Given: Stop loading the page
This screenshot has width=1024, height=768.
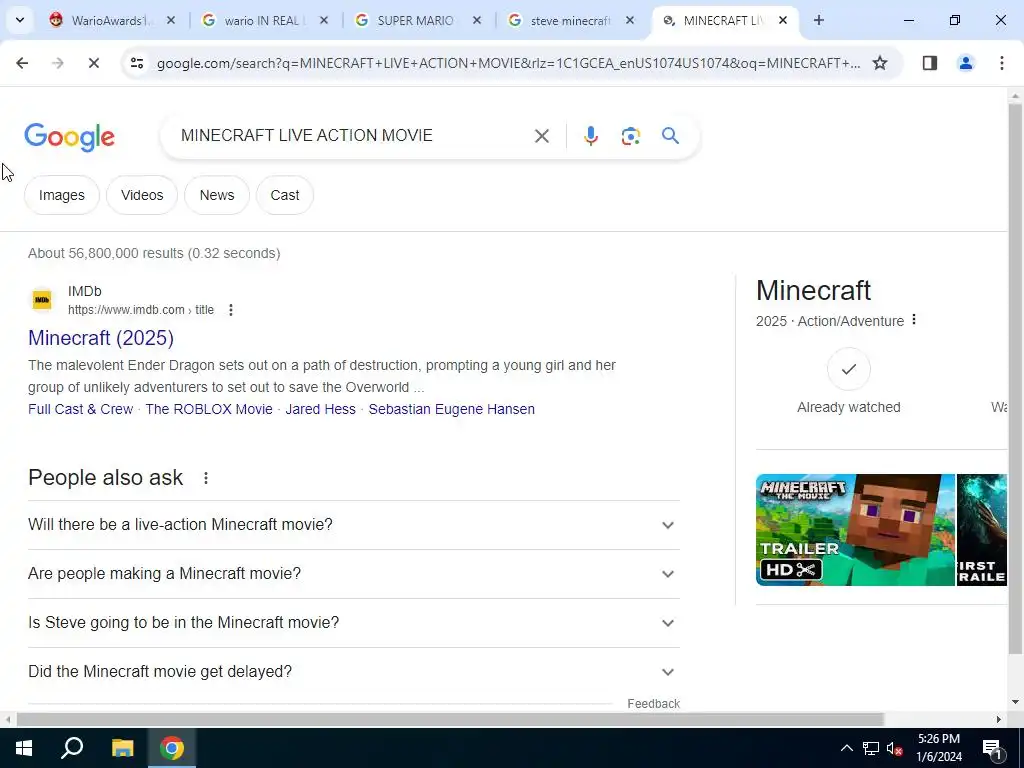Looking at the screenshot, I should point(93,63).
